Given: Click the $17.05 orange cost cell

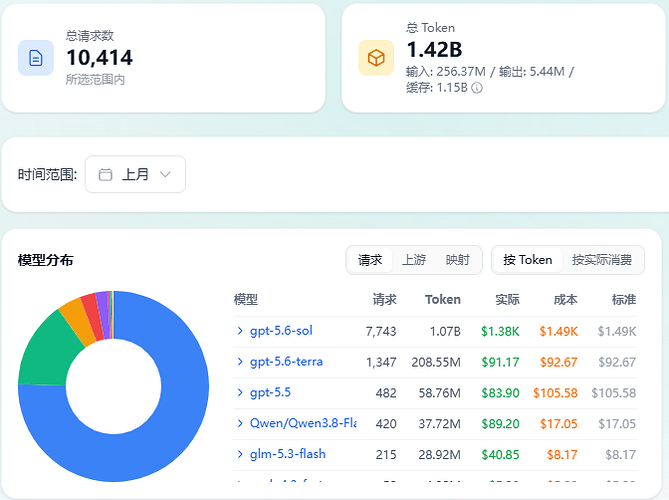Looking at the screenshot, I should [x=558, y=424].
